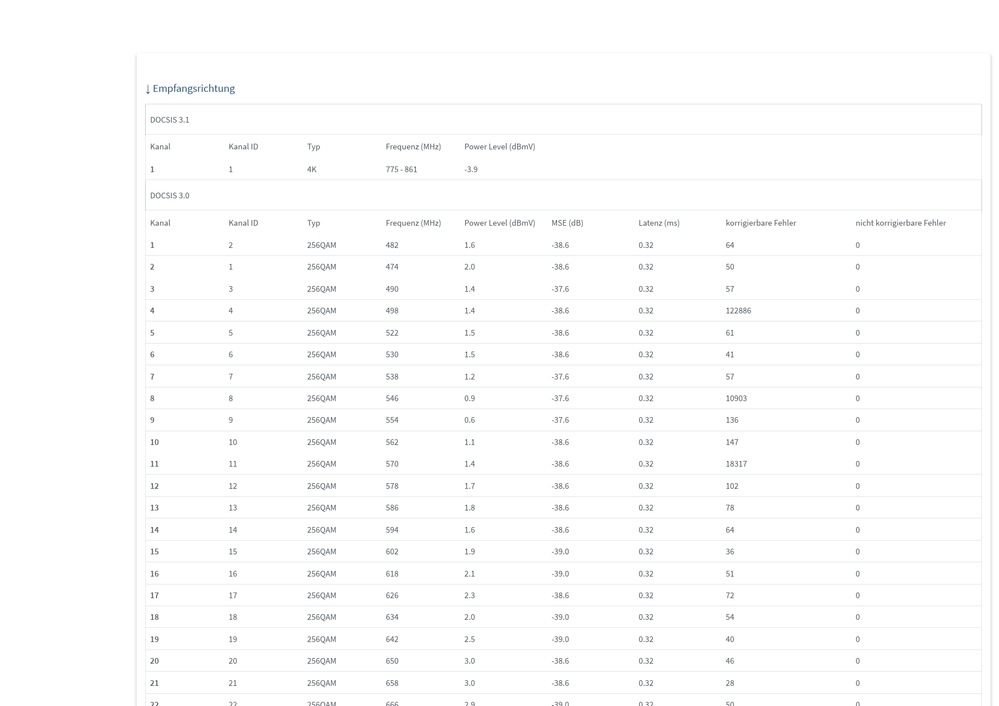Image resolution: width=999 pixels, height=706 pixels.
Task: Select the 2.5 power level cell
Action: 470,639
